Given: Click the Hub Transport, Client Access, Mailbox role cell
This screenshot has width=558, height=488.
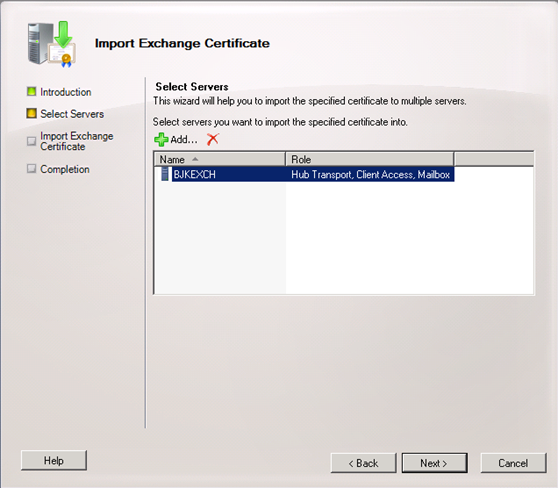Looking at the screenshot, I should (370, 174).
